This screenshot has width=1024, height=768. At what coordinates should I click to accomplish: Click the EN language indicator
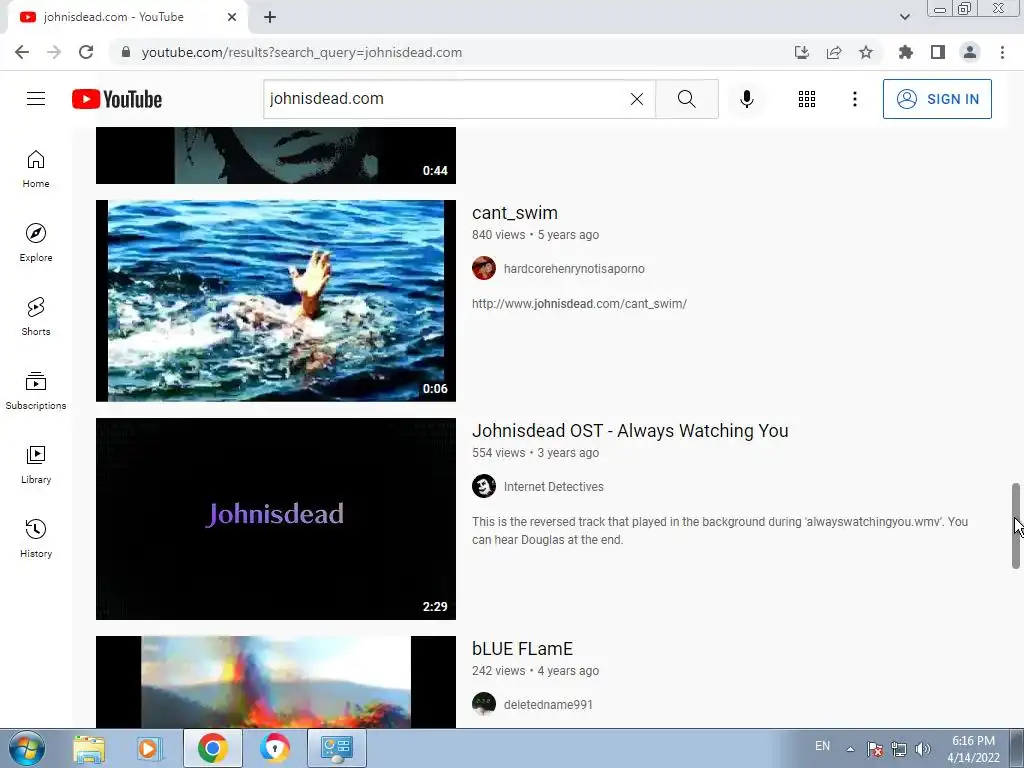(x=822, y=746)
